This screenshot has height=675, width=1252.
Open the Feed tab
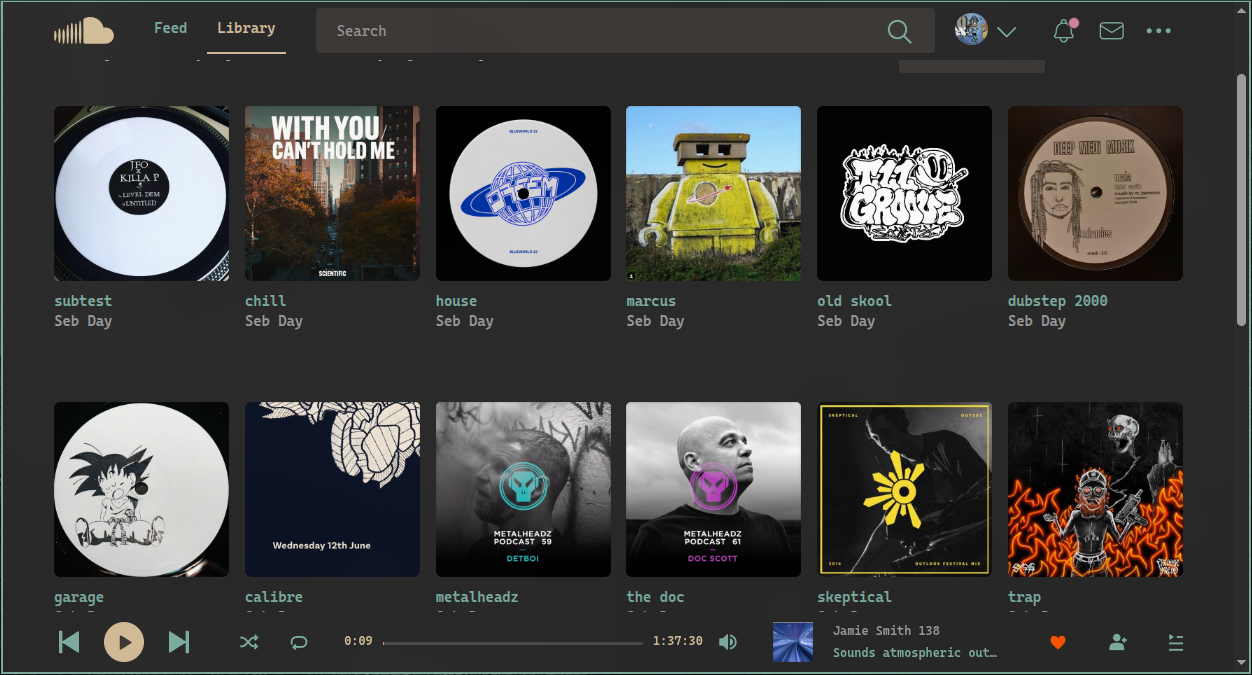[x=170, y=28]
